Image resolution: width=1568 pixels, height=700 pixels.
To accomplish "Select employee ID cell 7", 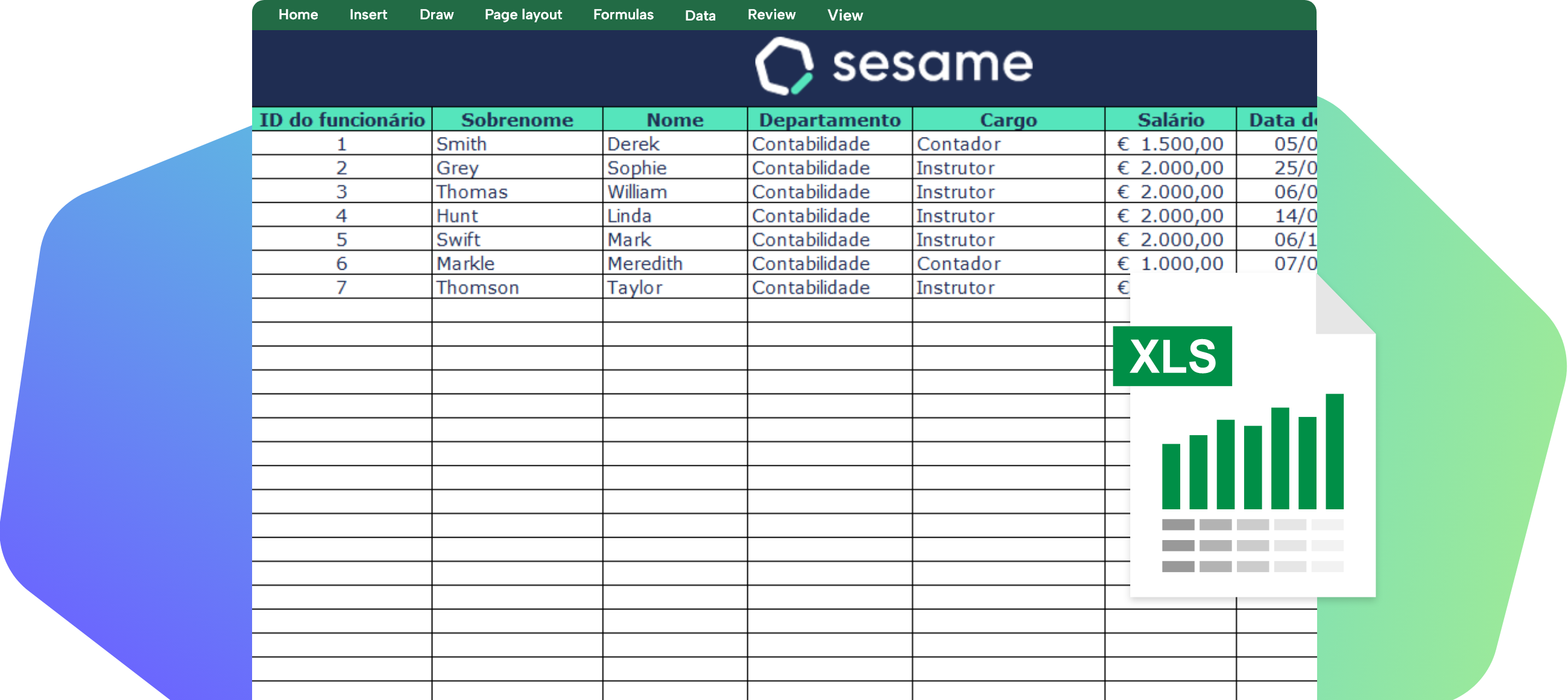I will point(342,287).
